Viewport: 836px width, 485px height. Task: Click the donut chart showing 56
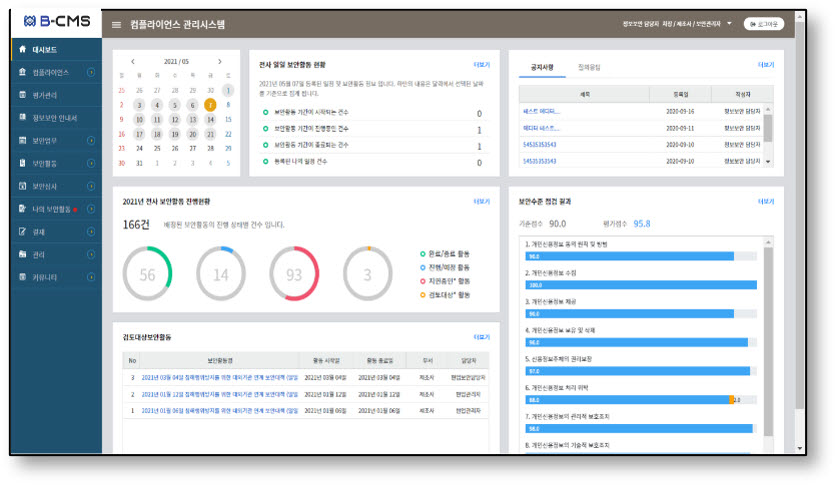click(x=147, y=273)
